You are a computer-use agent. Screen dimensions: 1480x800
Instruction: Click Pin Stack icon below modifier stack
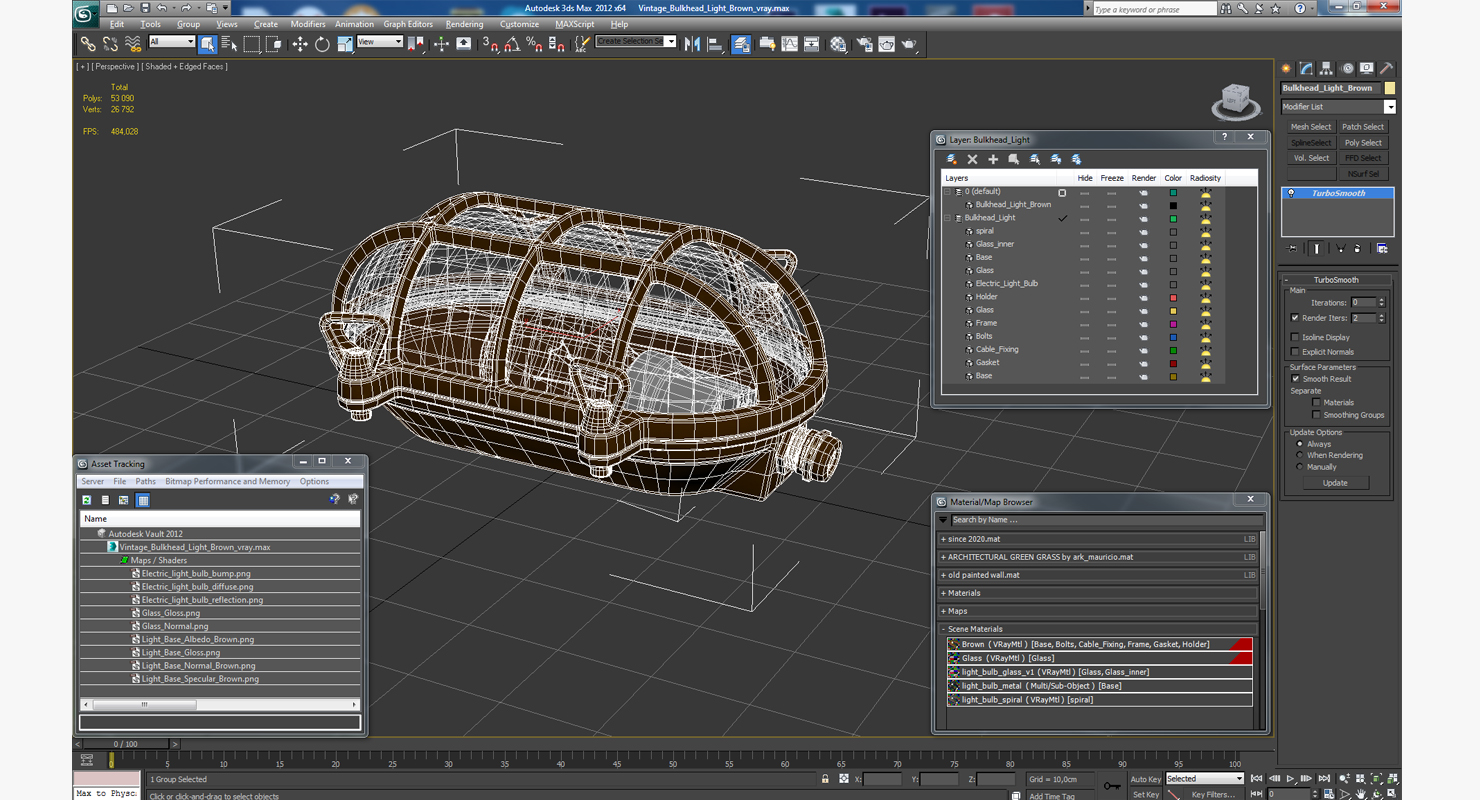[1292, 248]
